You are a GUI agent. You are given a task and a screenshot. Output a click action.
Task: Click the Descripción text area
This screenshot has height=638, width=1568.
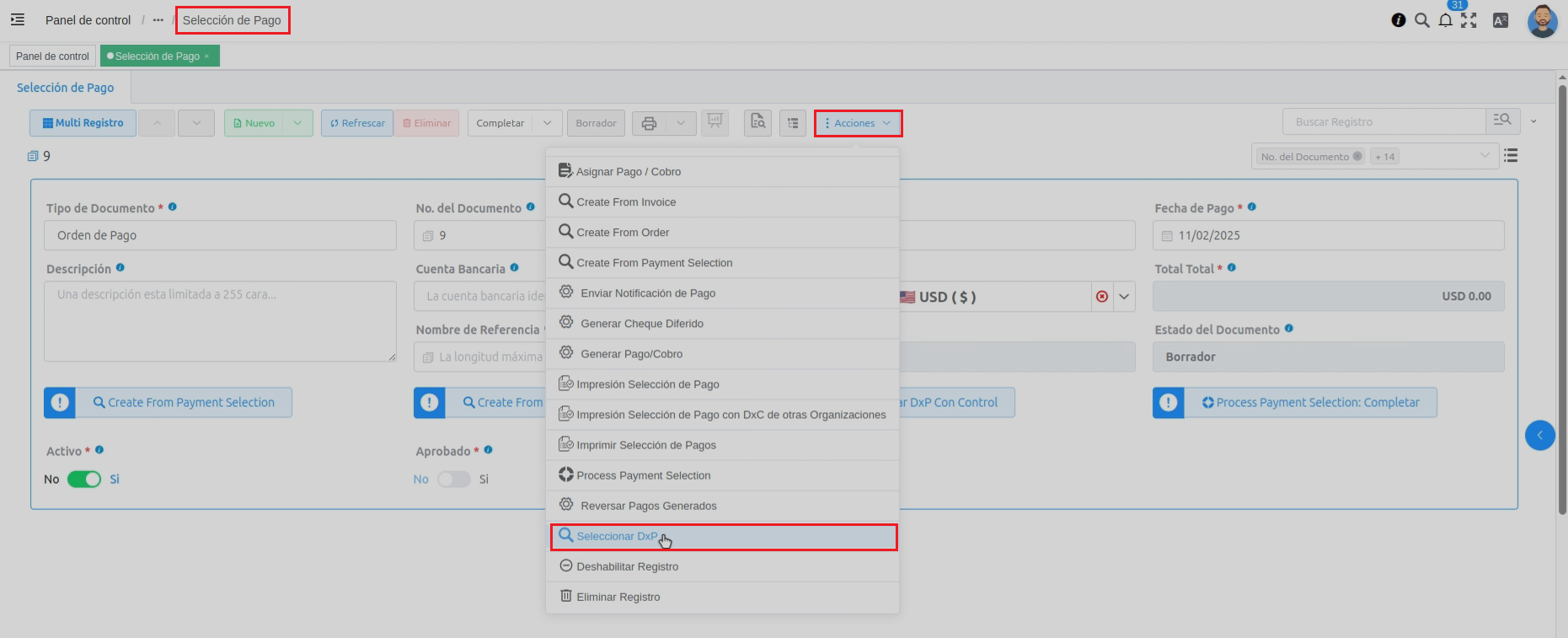(220, 321)
